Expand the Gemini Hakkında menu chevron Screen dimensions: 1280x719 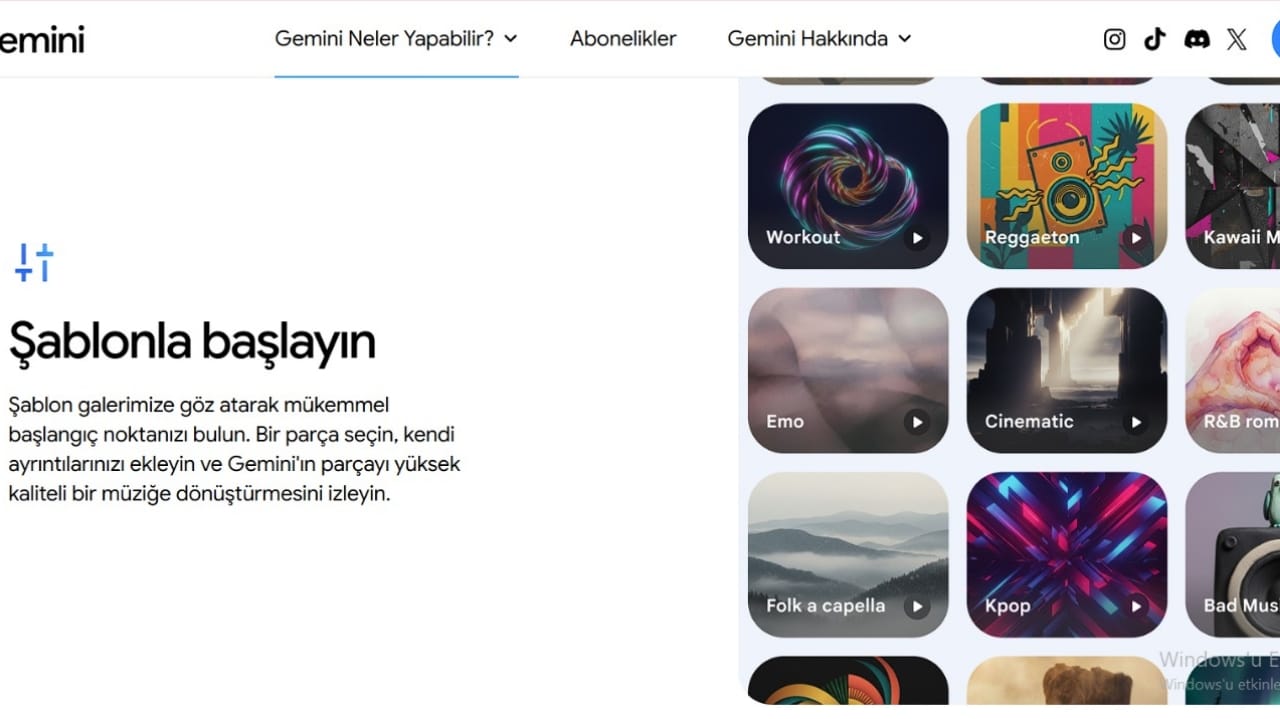click(905, 39)
